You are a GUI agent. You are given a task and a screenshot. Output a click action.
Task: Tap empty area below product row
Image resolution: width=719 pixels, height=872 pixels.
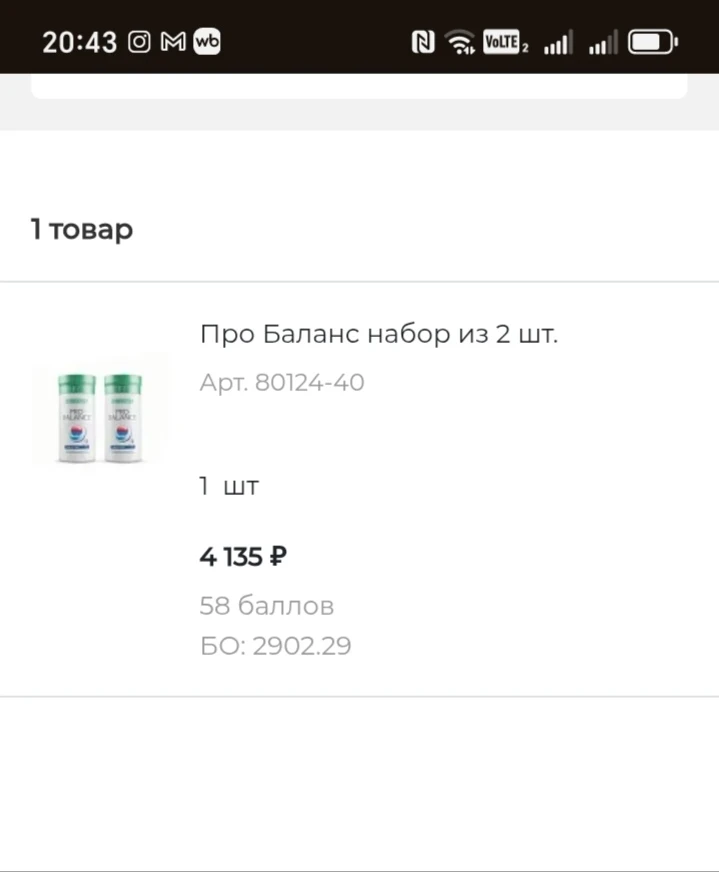[x=359, y=783]
